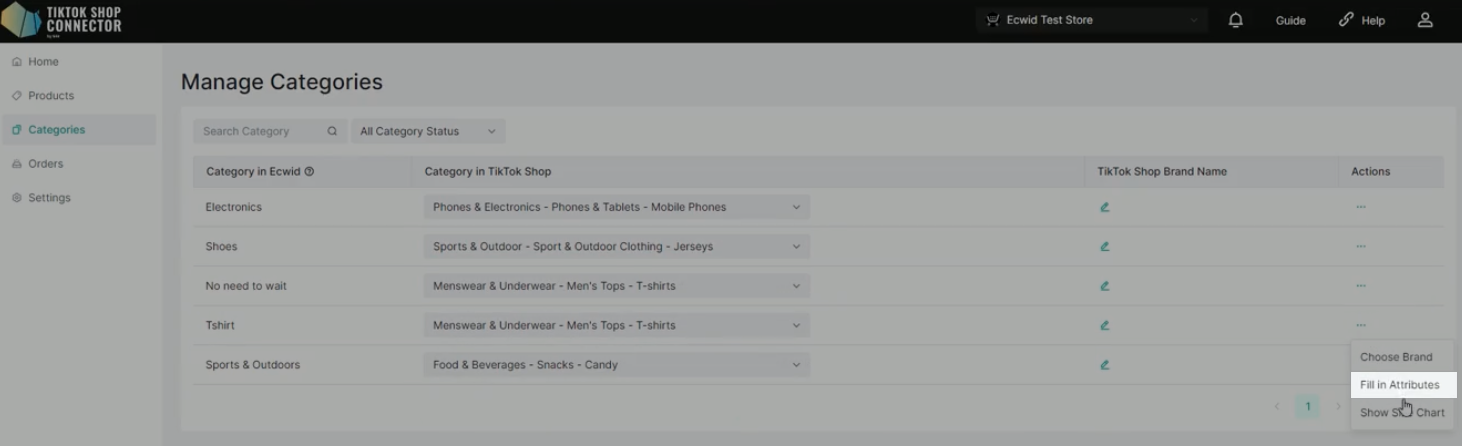
Task: Go to pagination page 1
Action: click(1307, 407)
